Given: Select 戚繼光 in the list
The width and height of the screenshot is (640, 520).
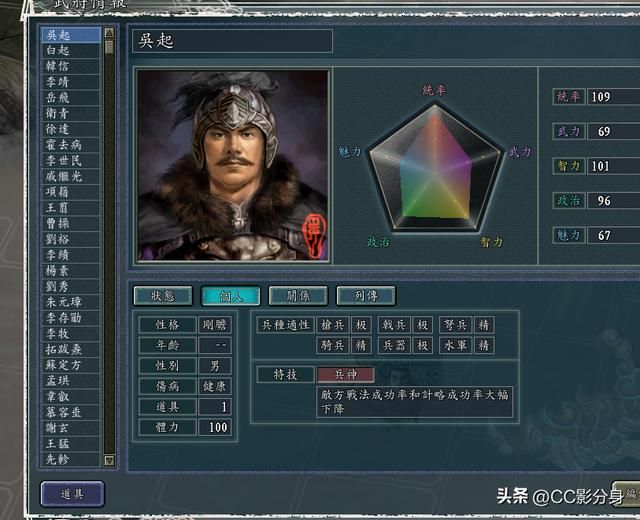Looking at the screenshot, I should (x=71, y=176).
